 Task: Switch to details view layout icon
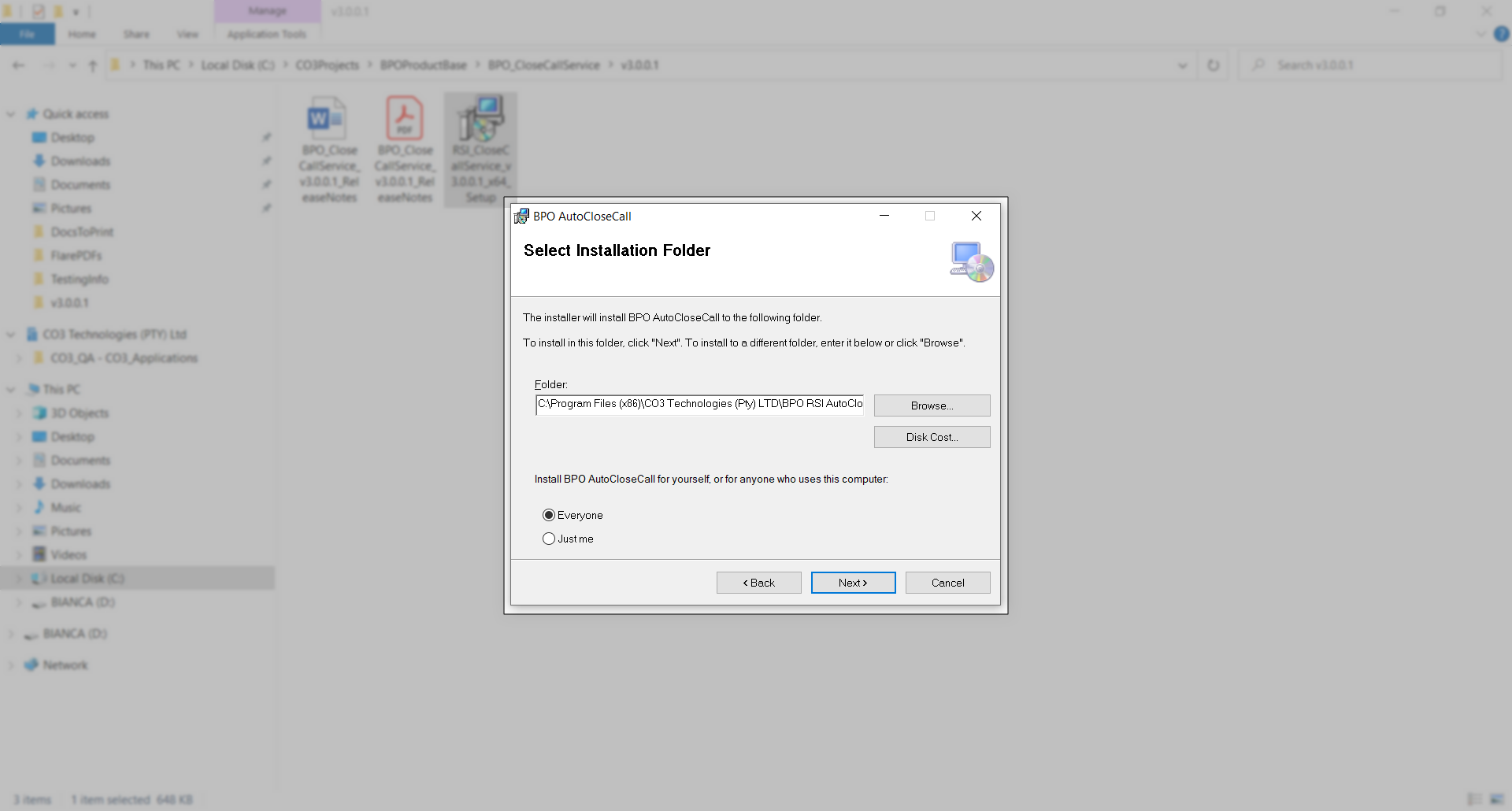click(x=1474, y=800)
